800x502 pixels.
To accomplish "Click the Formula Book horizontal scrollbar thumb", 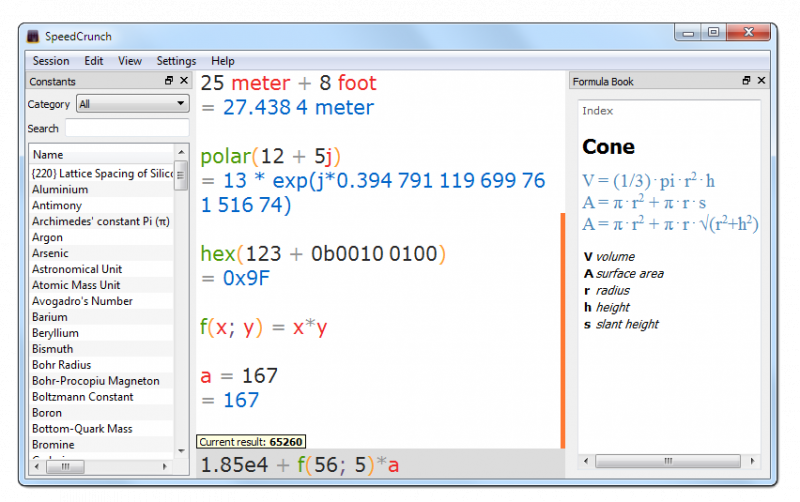I will pyautogui.click(x=668, y=461).
